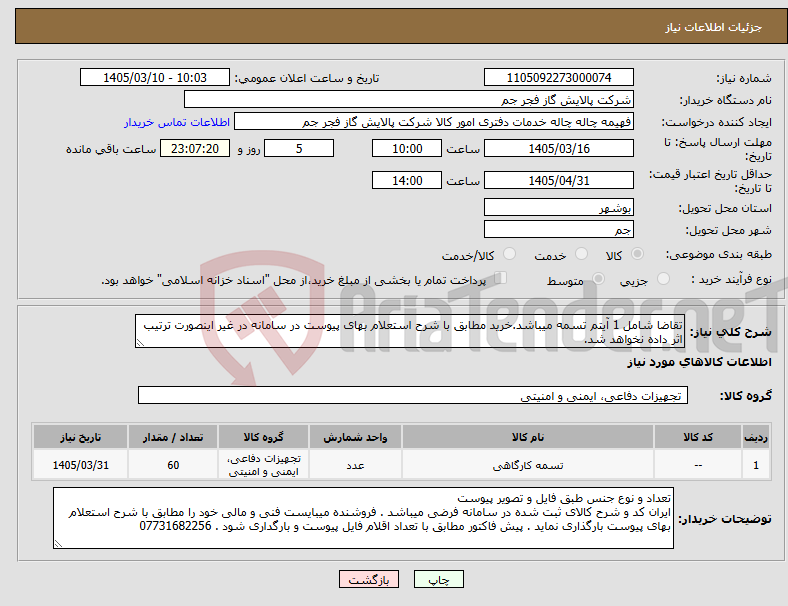Select the کالا/خدمت radio button
Image resolution: width=788 pixels, height=606 pixels.
pyautogui.click(x=509, y=254)
